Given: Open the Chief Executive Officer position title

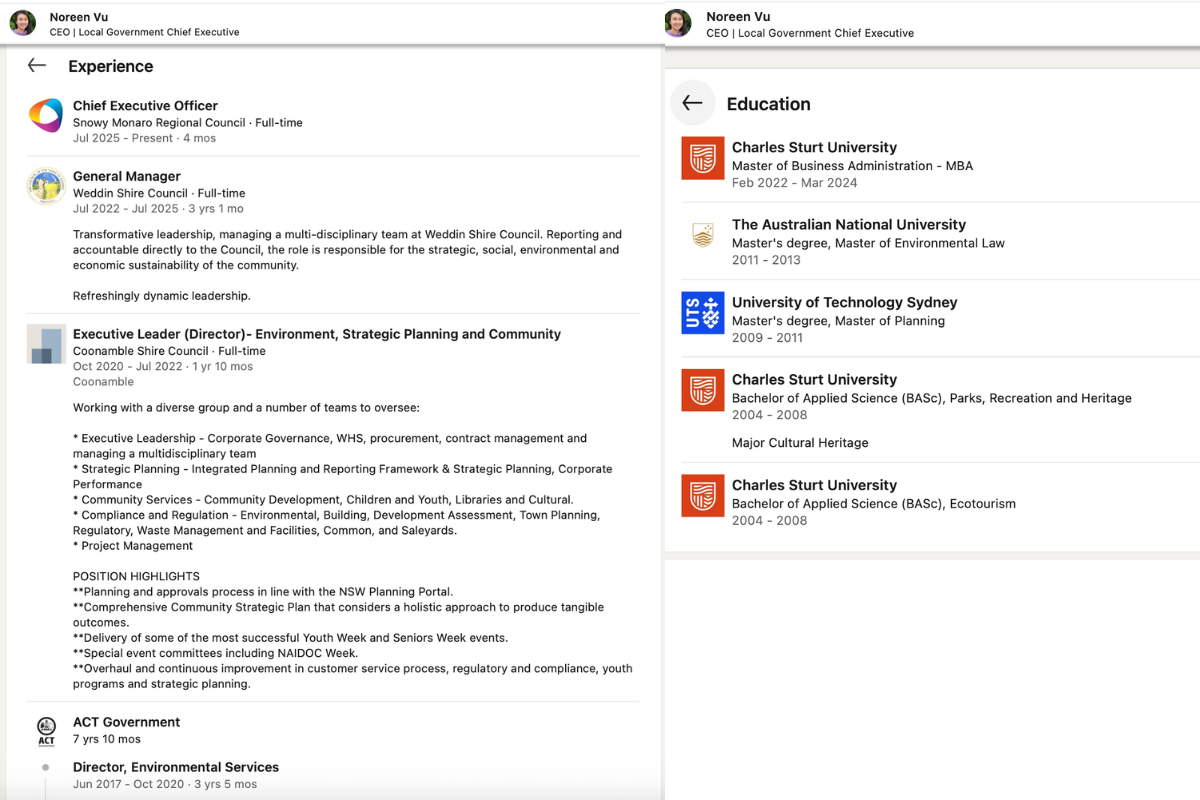Looking at the screenshot, I should (145, 105).
